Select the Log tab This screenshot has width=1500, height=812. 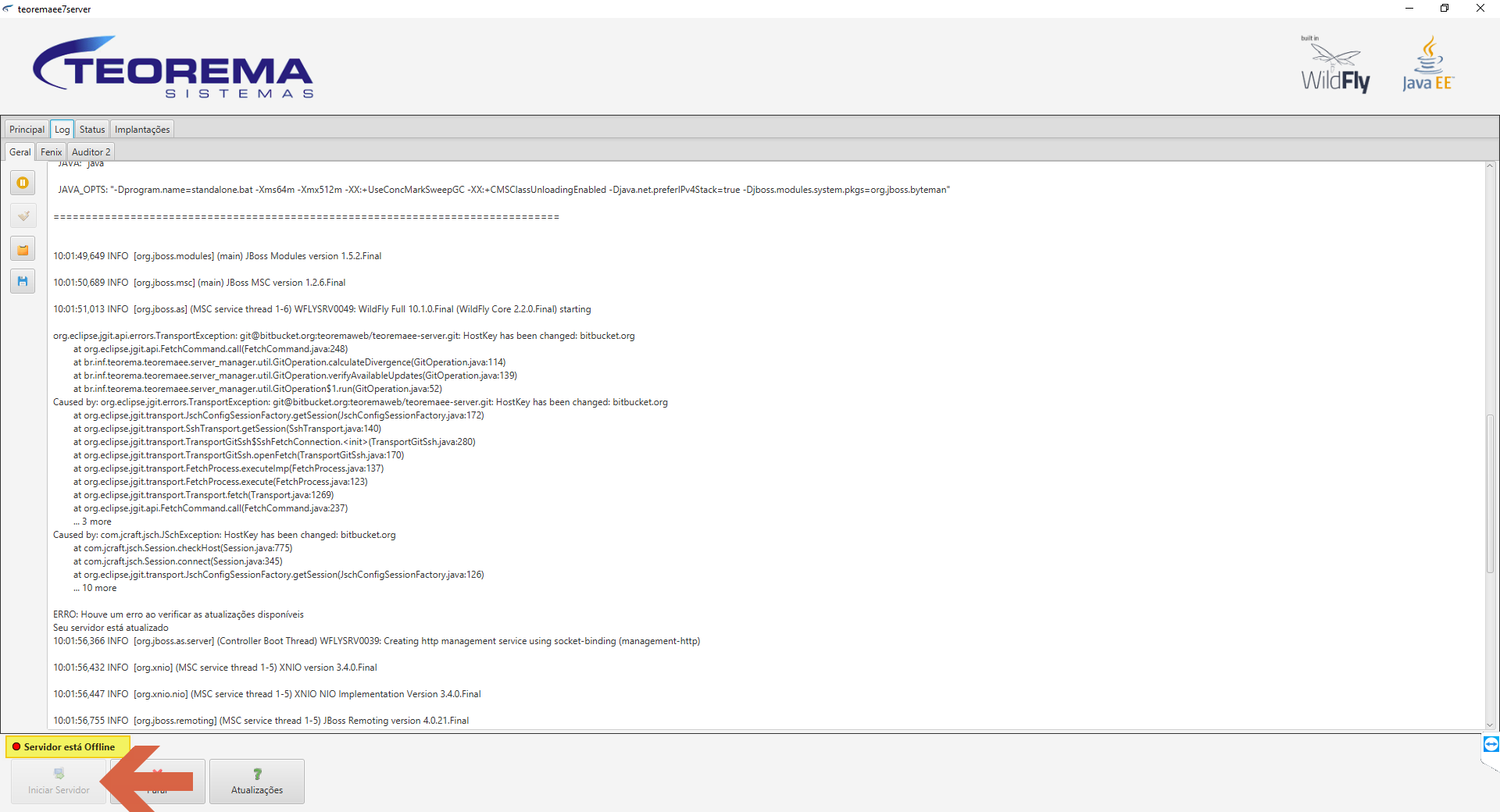(62, 130)
